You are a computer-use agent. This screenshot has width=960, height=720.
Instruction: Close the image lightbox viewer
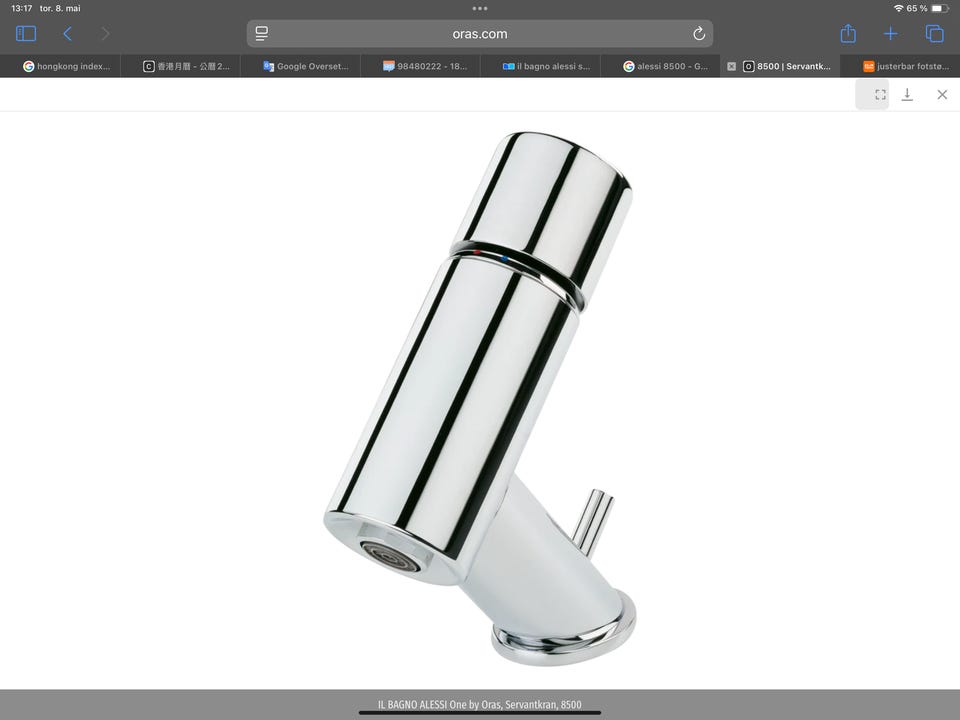pyautogui.click(x=942, y=94)
